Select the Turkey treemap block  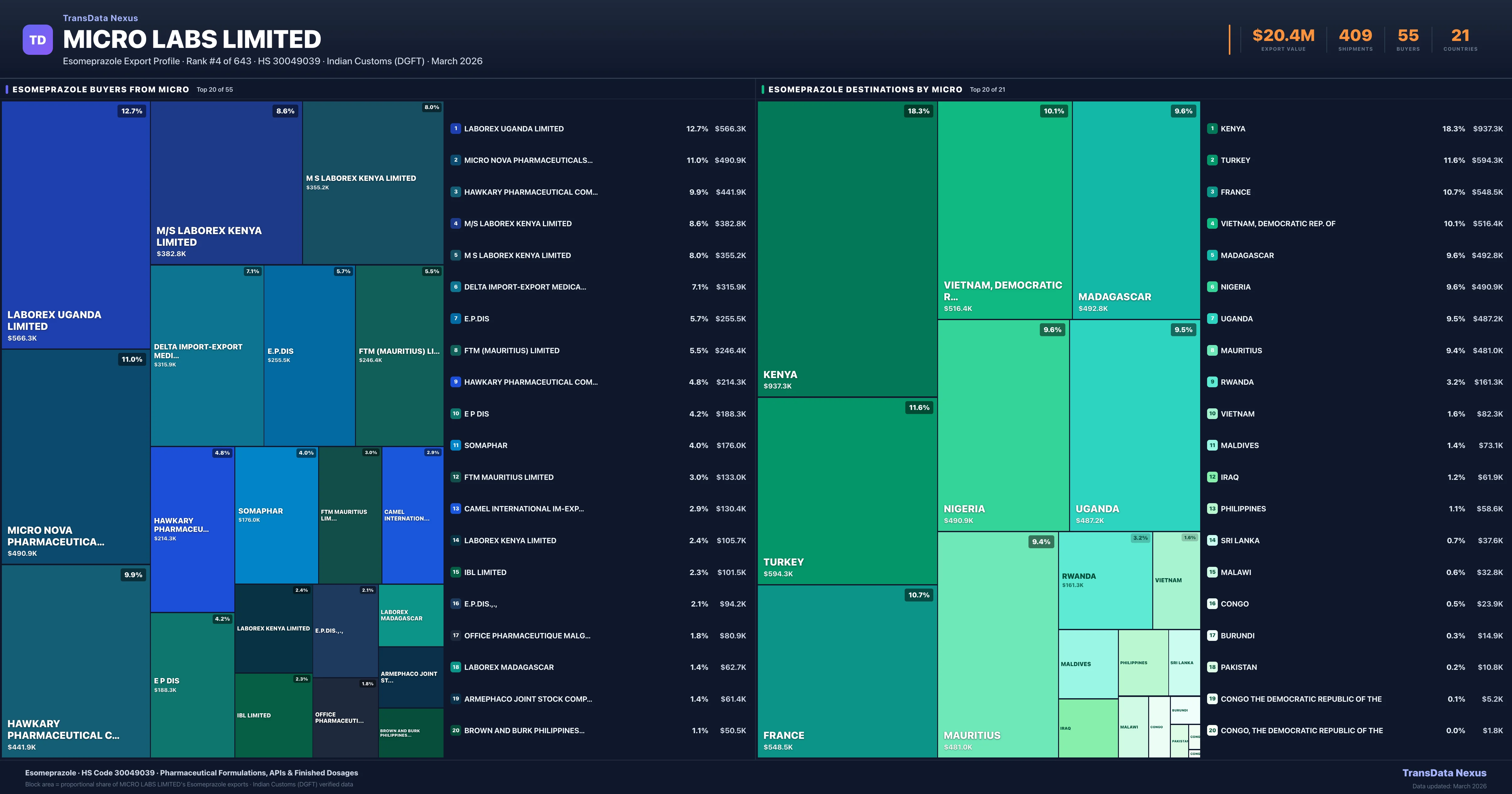pyautogui.click(x=846, y=490)
